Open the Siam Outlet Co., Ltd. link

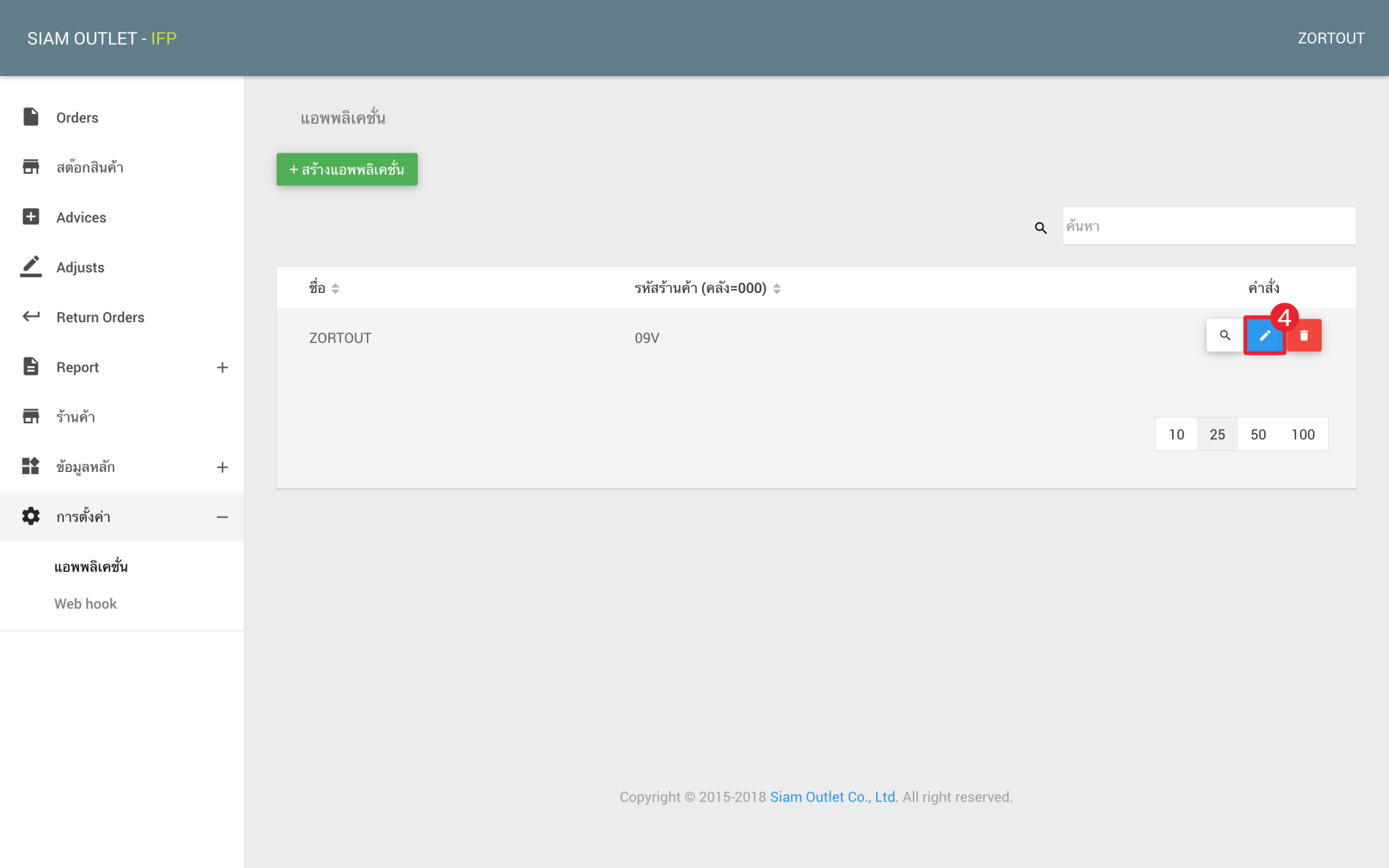point(834,797)
